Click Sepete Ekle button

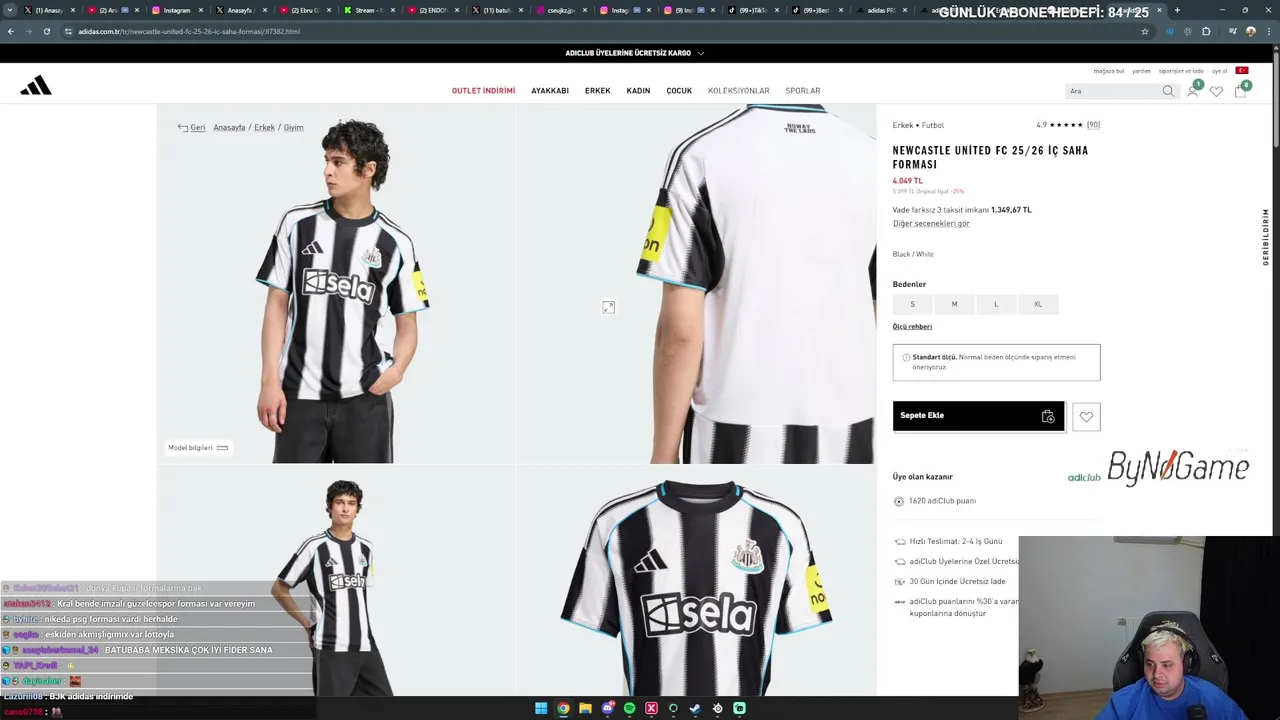[x=979, y=416]
